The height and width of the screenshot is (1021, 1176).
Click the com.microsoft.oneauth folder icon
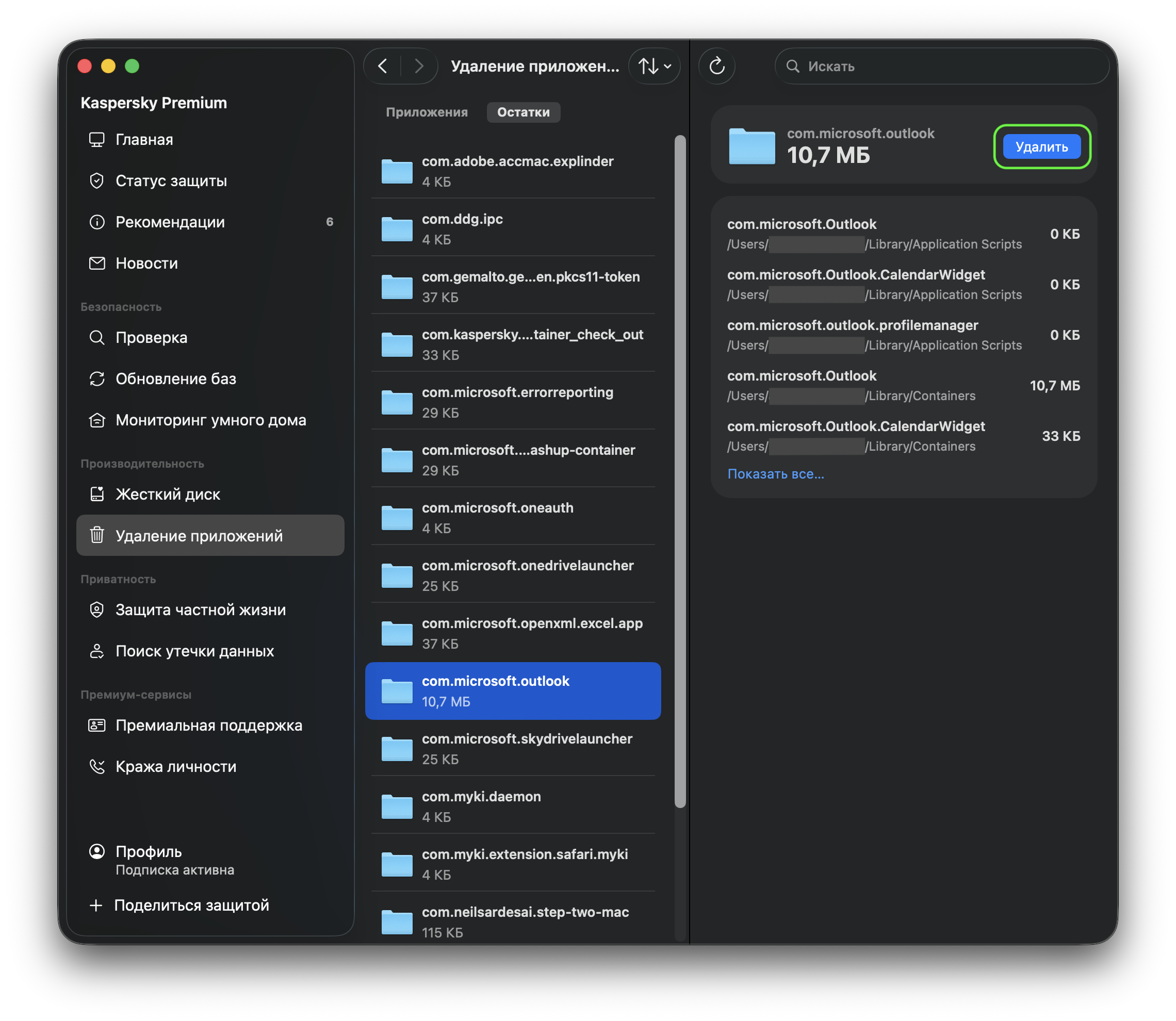coord(397,518)
